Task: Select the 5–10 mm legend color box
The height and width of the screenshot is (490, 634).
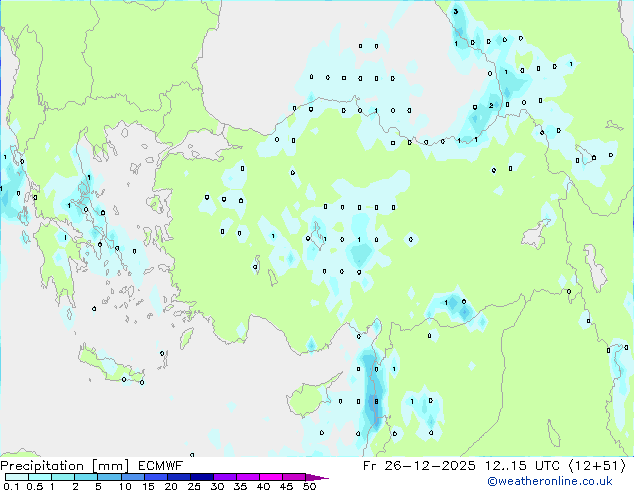Action: (109, 477)
